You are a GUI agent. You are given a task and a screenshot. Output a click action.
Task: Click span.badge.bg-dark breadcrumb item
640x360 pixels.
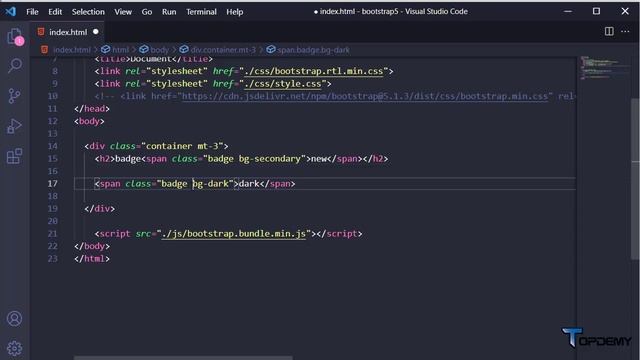(x=313, y=50)
